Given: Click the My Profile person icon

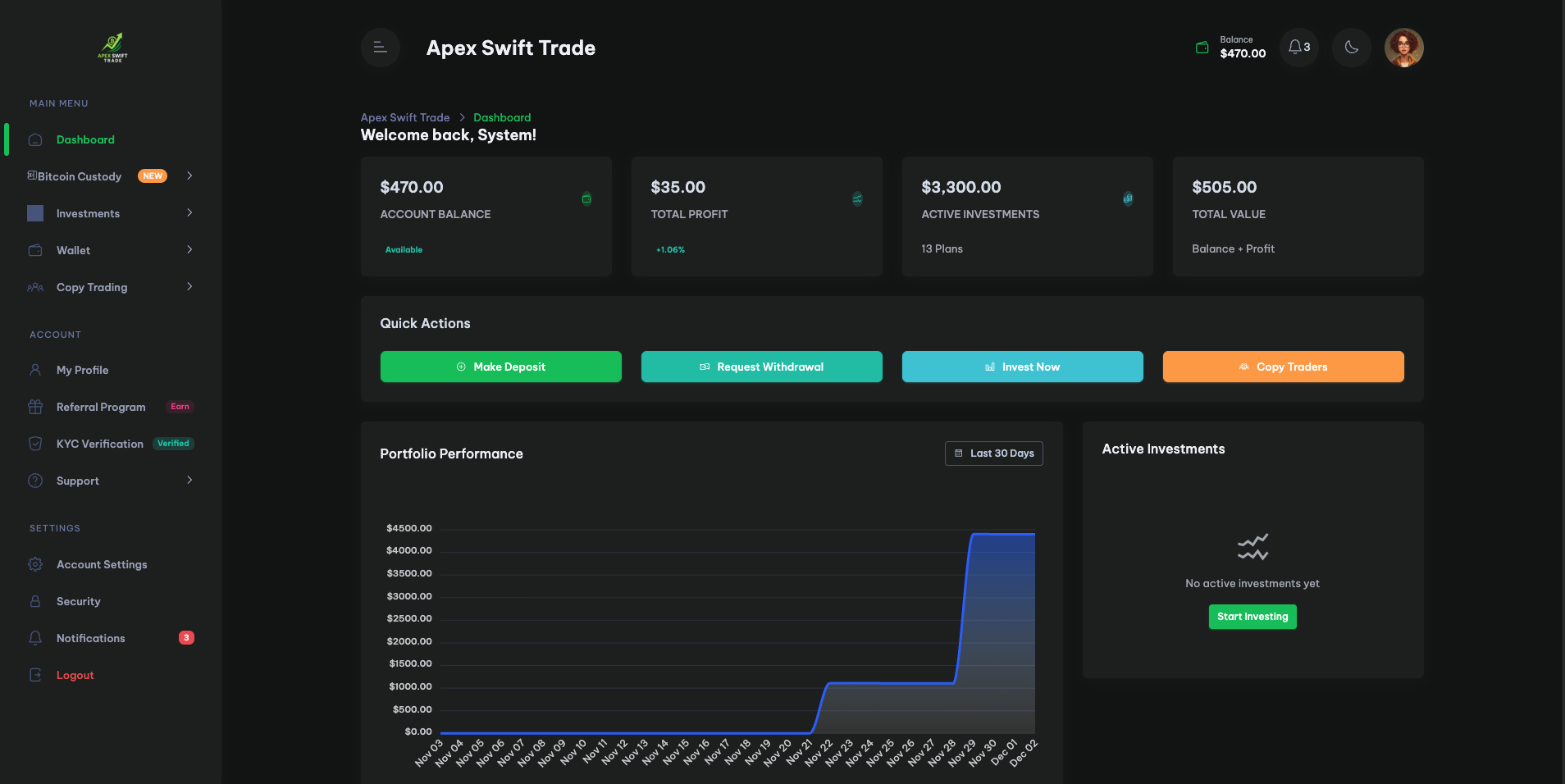Looking at the screenshot, I should click(x=35, y=370).
